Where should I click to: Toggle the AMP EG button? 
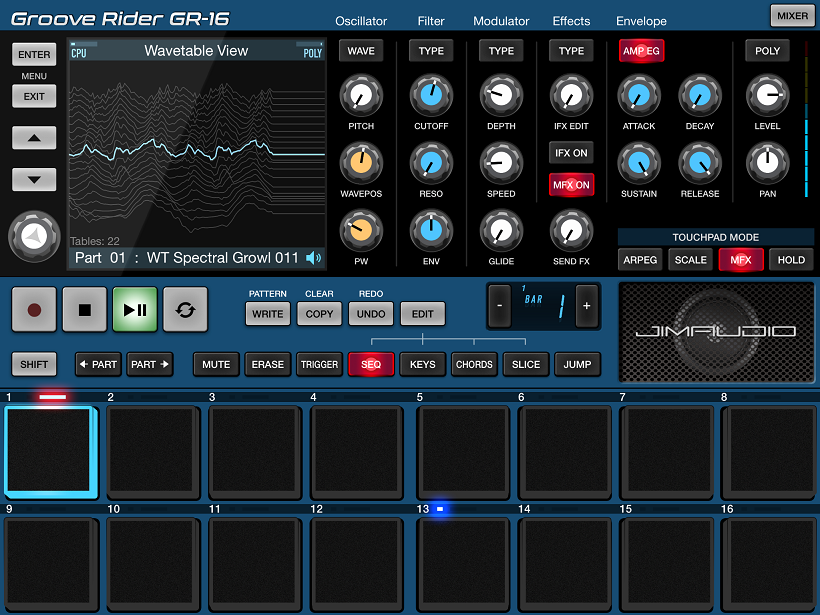coord(641,51)
